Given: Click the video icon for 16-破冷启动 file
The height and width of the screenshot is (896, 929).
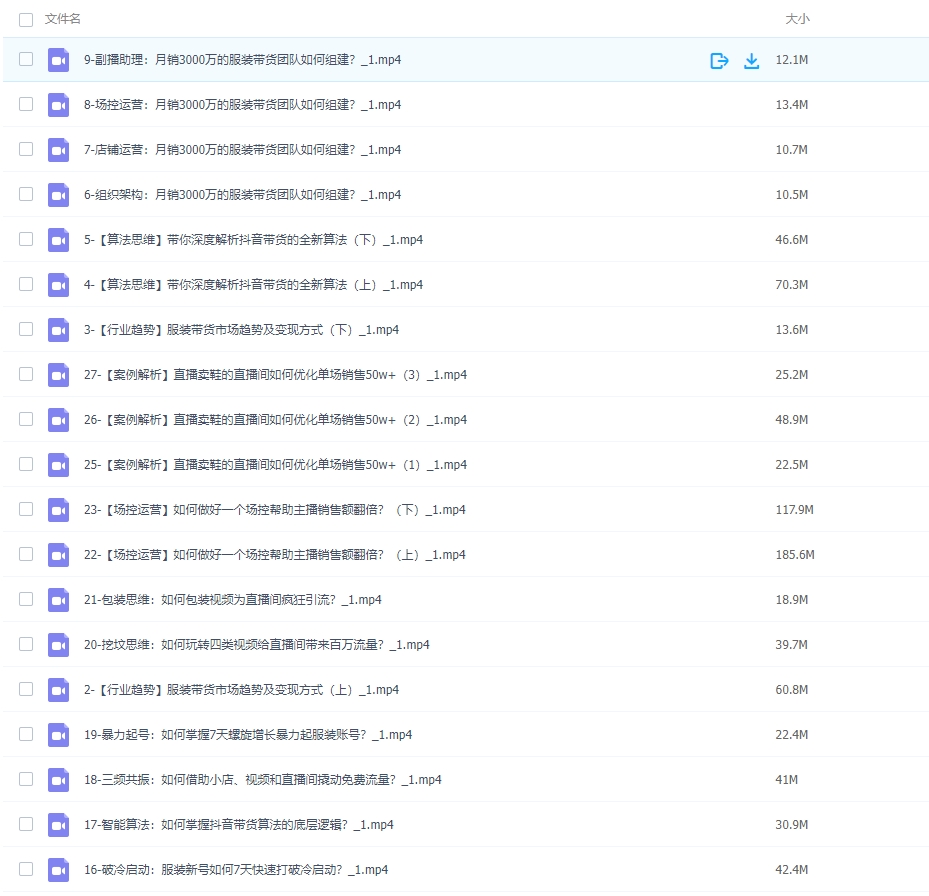Looking at the screenshot, I should point(58,870).
